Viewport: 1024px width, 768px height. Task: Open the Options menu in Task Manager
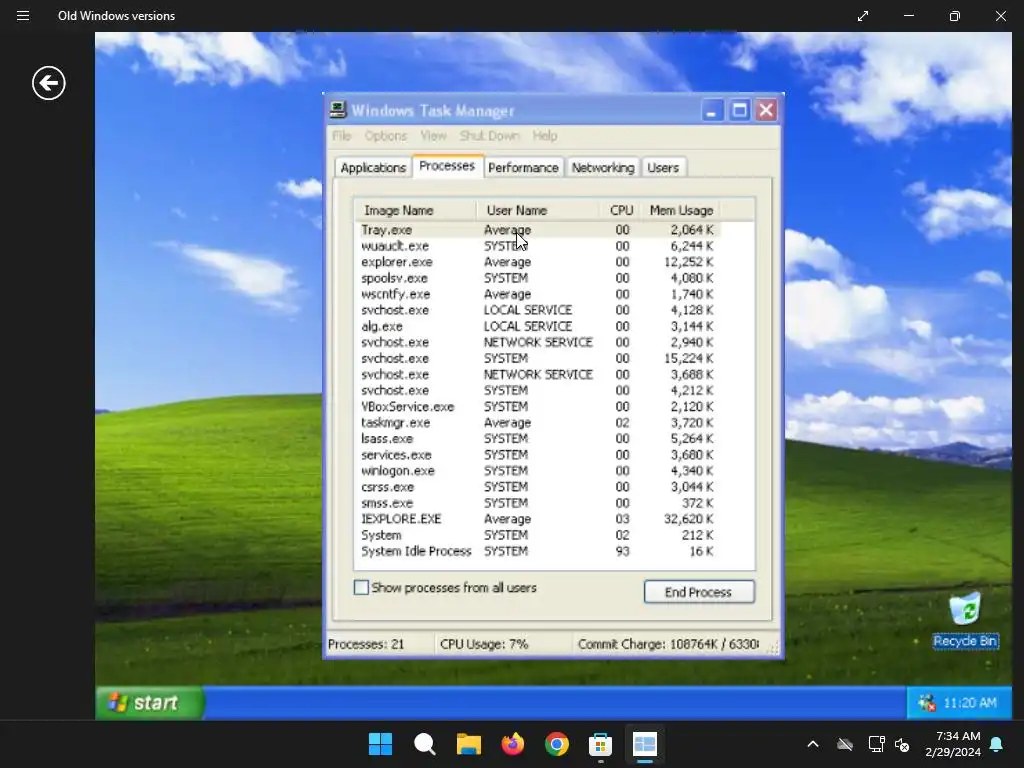click(386, 136)
